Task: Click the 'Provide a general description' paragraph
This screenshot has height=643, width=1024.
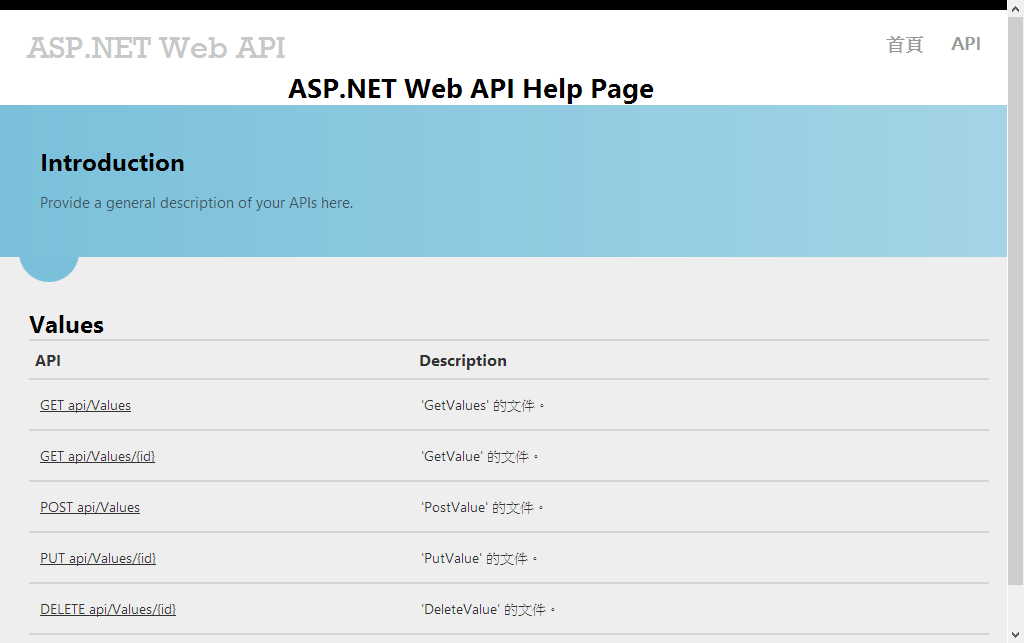Action: [x=197, y=203]
